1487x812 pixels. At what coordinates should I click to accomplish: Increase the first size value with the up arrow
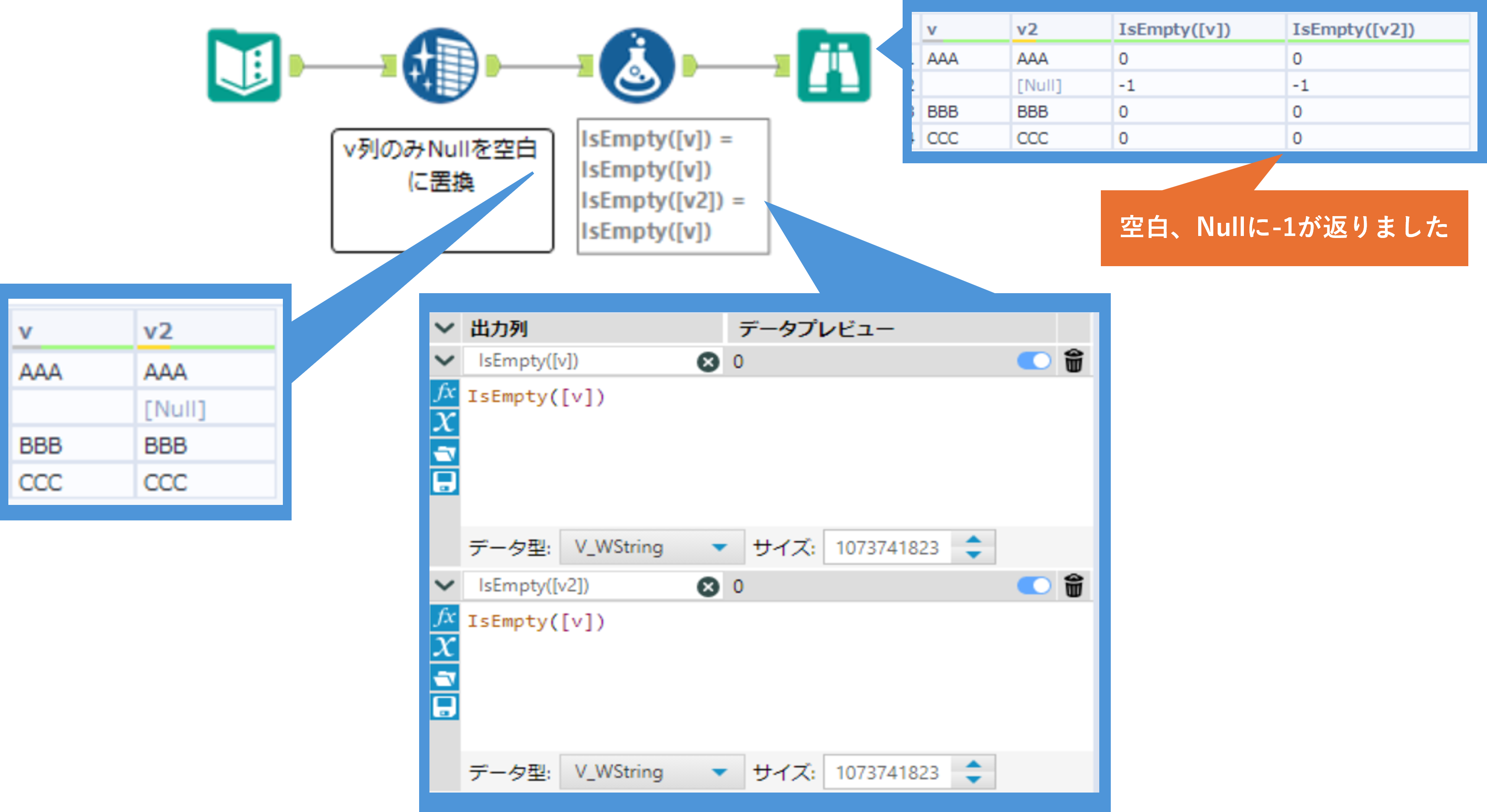973,539
